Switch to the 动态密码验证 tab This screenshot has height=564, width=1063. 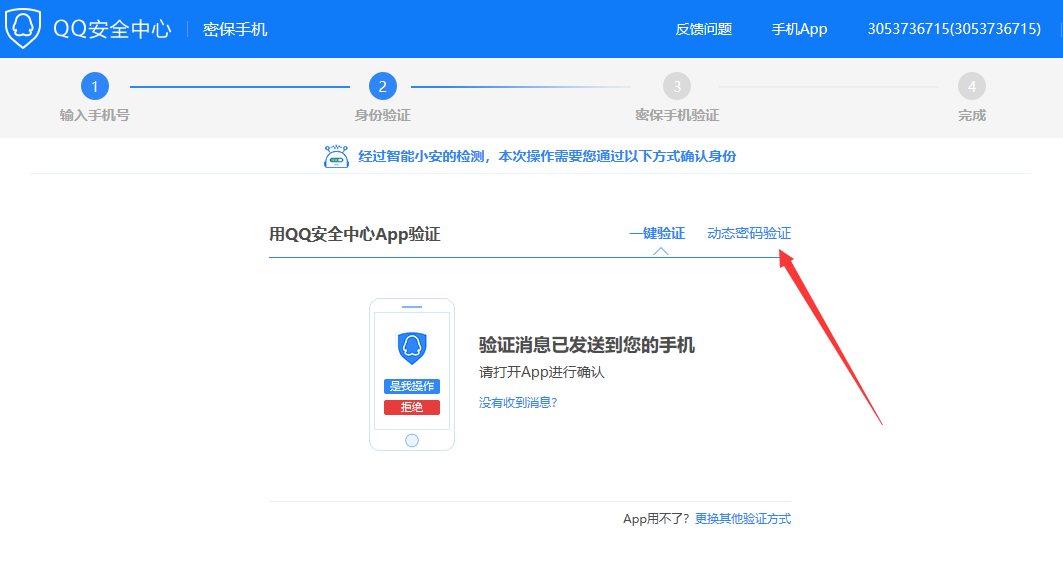[748, 233]
